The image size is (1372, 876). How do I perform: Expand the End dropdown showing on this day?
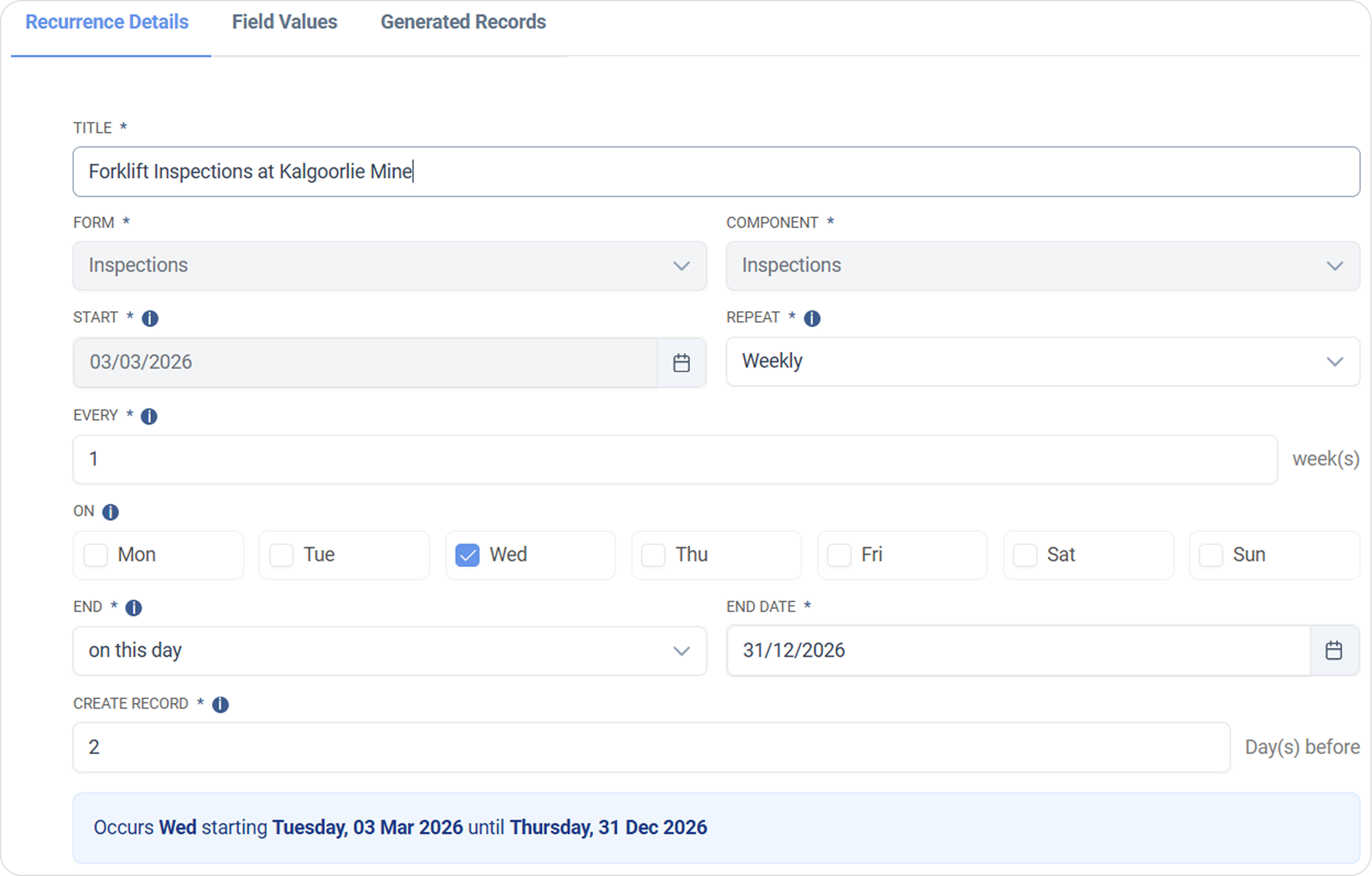click(389, 651)
